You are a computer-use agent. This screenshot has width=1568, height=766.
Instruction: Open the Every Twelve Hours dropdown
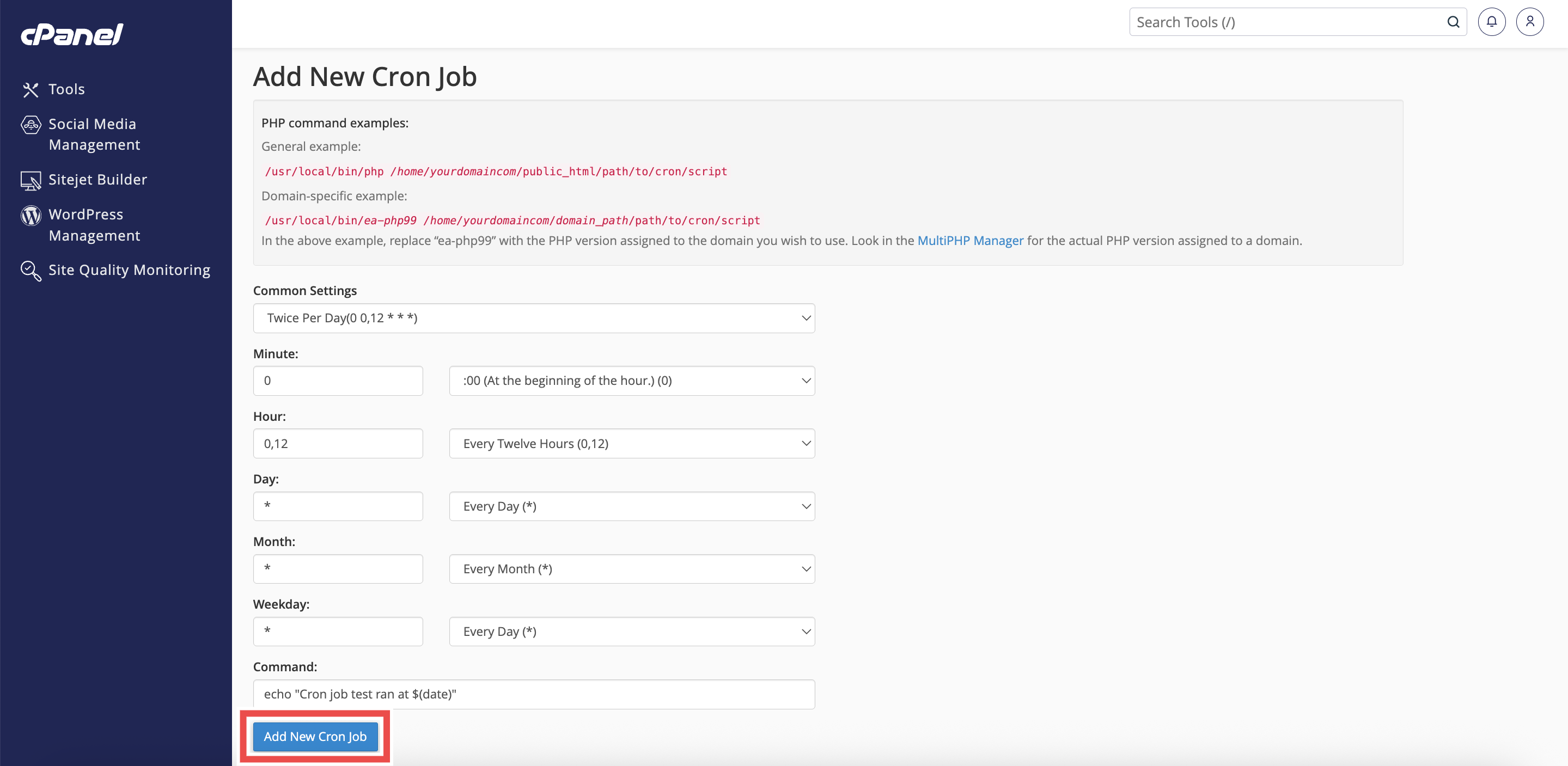tap(631, 444)
